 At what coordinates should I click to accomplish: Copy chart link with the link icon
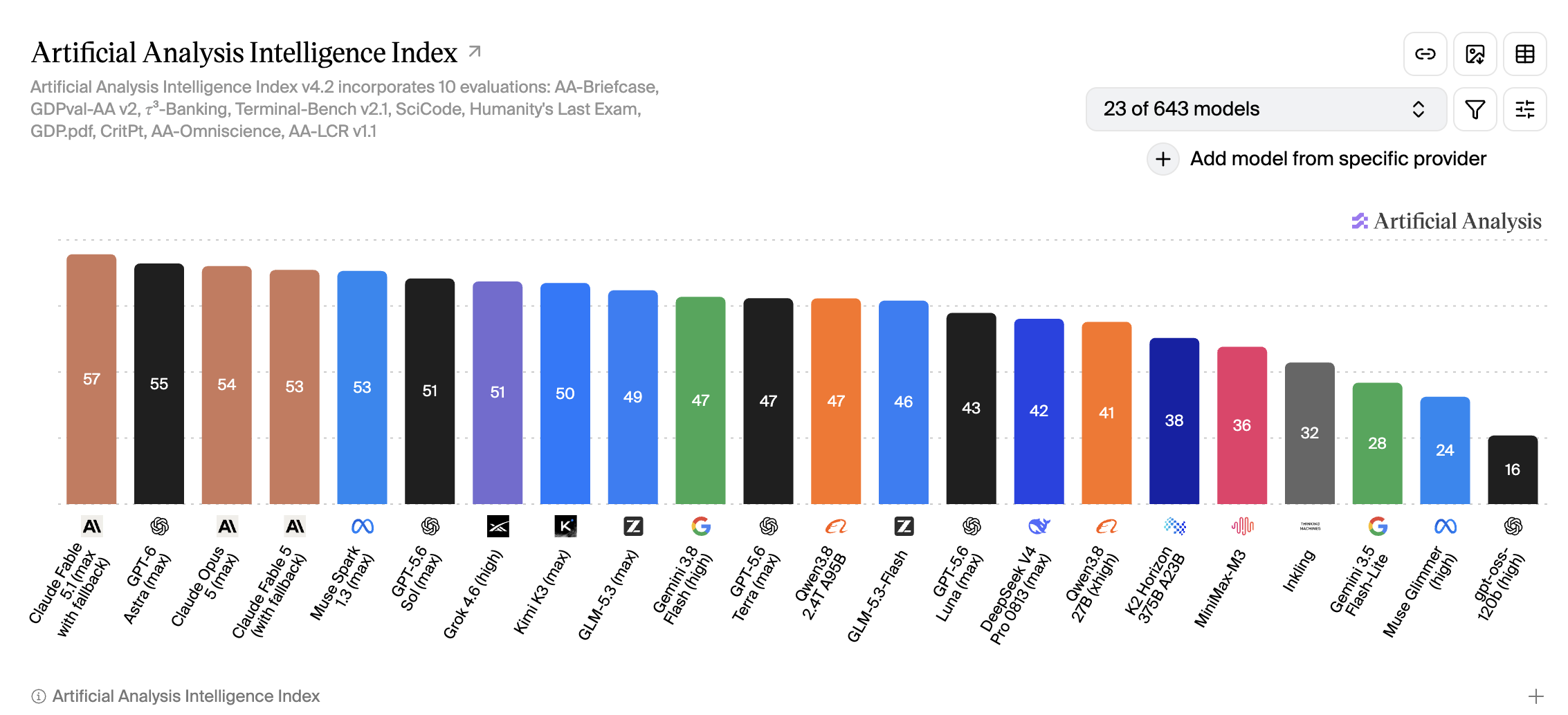click(x=1425, y=54)
